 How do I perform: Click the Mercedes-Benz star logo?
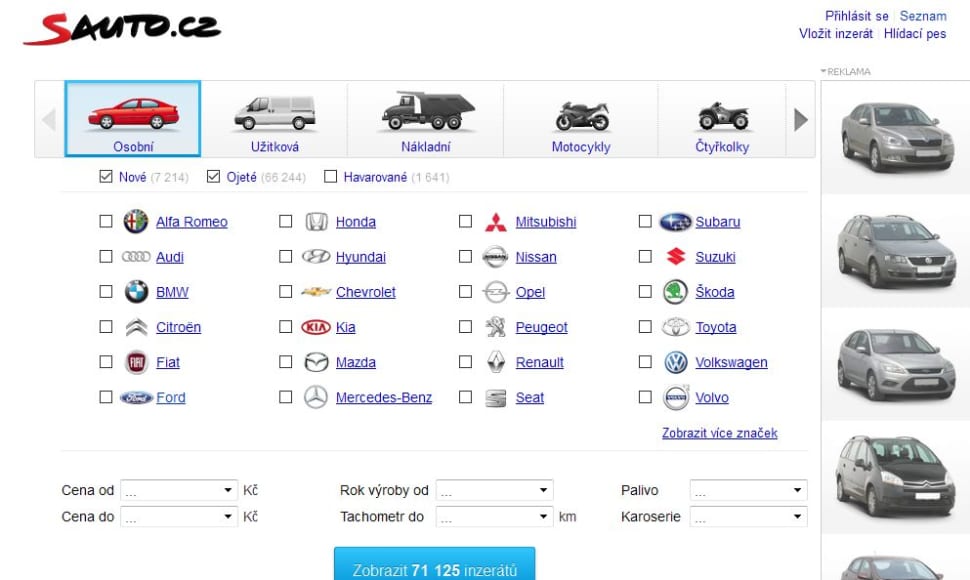click(x=316, y=398)
